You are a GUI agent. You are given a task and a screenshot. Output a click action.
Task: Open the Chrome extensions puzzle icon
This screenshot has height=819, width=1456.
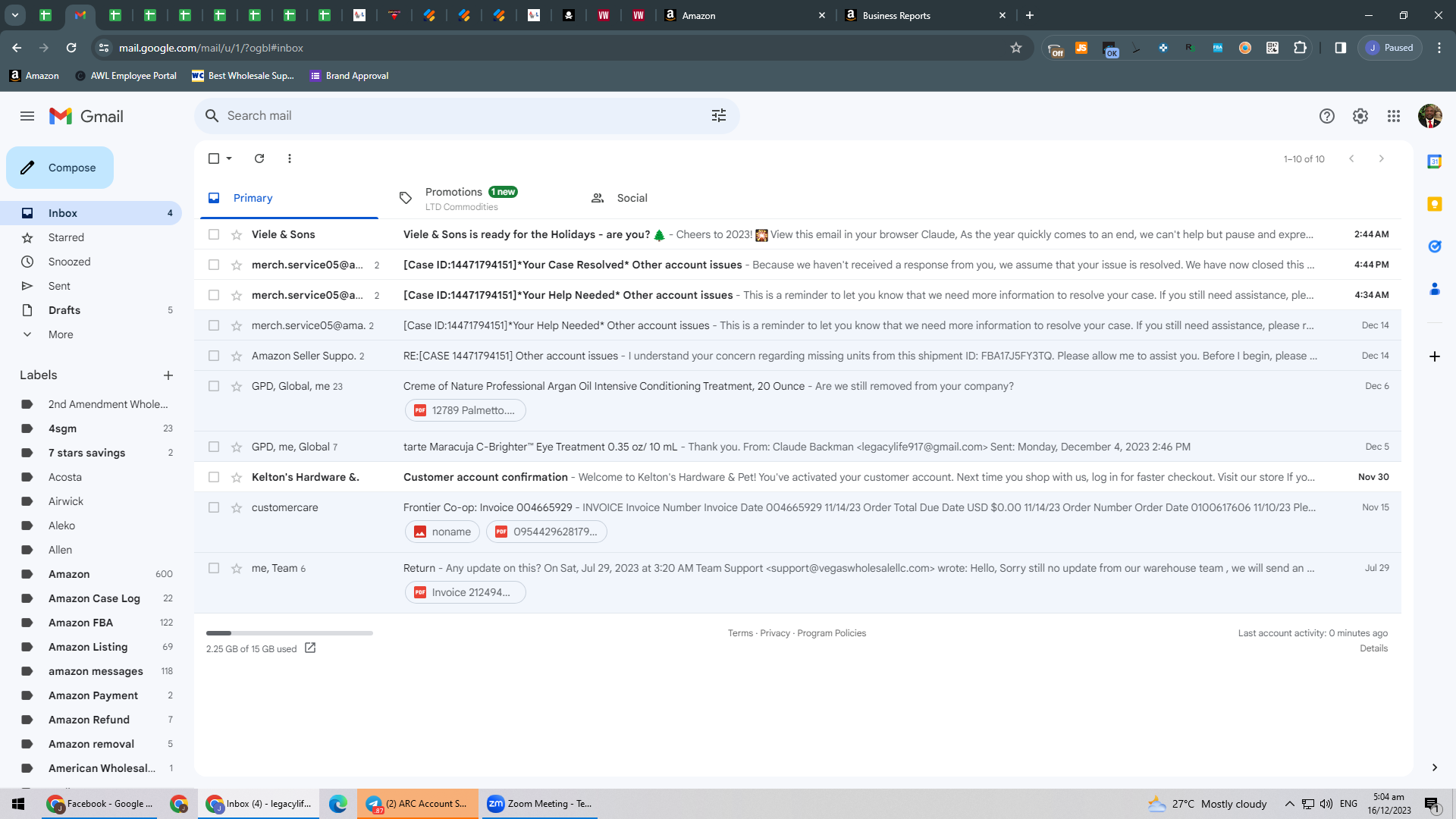[x=1300, y=48]
